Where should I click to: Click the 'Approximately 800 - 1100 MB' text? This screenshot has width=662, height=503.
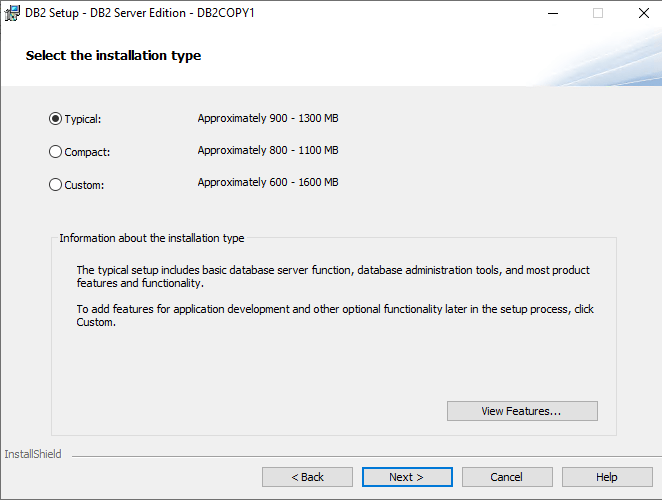point(268,150)
